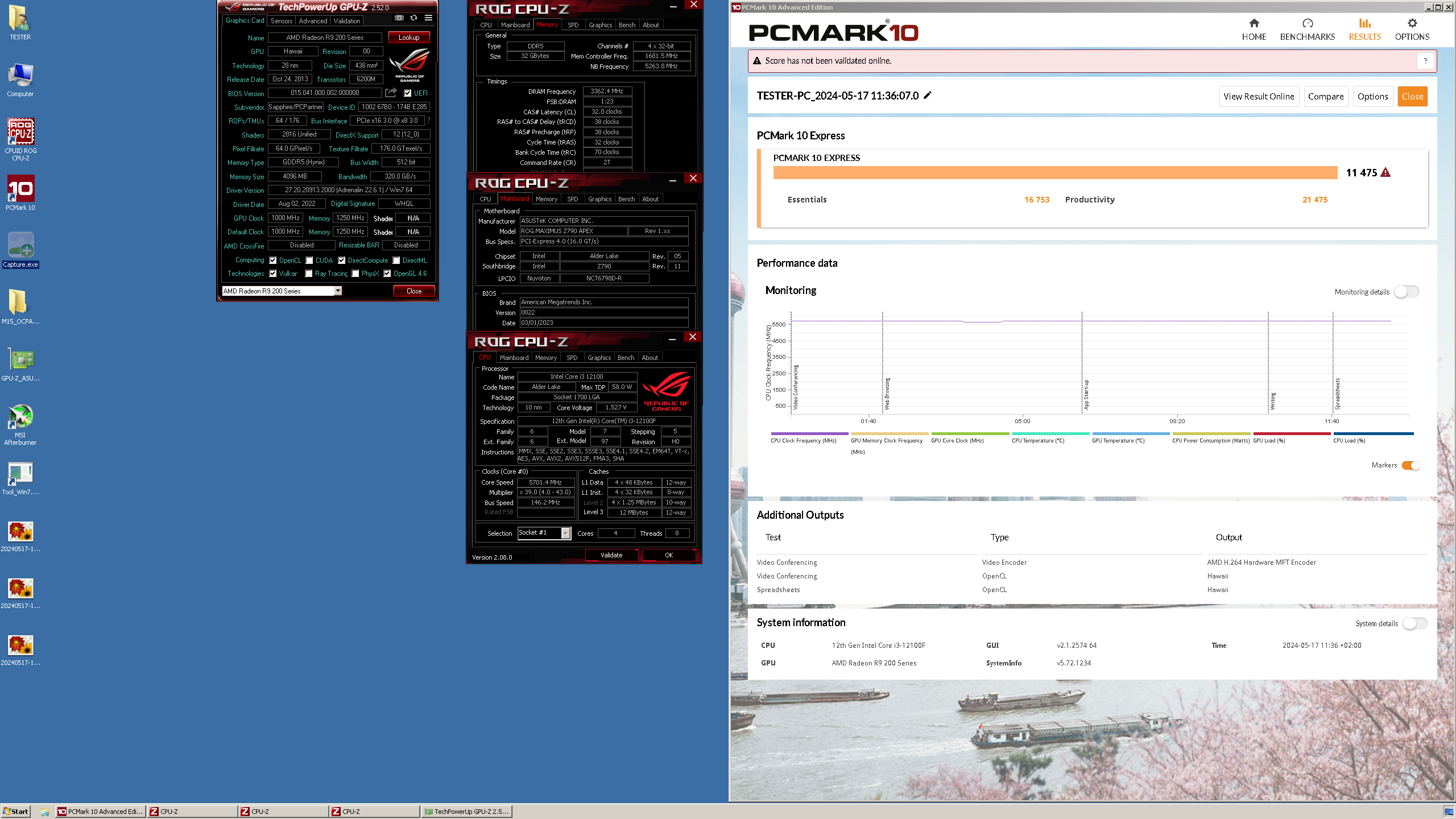The width and height of the screenshot is (1456, 819).
Task: Click the score warning triangle beside 11 475
Action: (1385, 172)
